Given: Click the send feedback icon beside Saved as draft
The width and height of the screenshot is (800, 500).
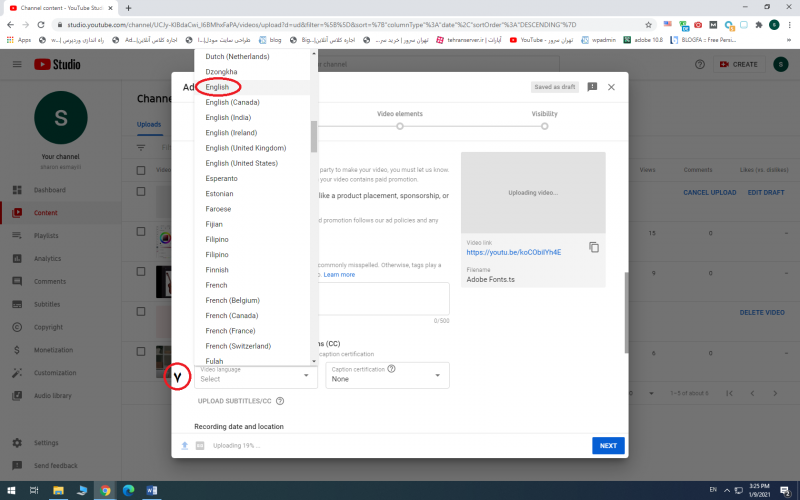Looking at the screenshot, I should point(592,88).
